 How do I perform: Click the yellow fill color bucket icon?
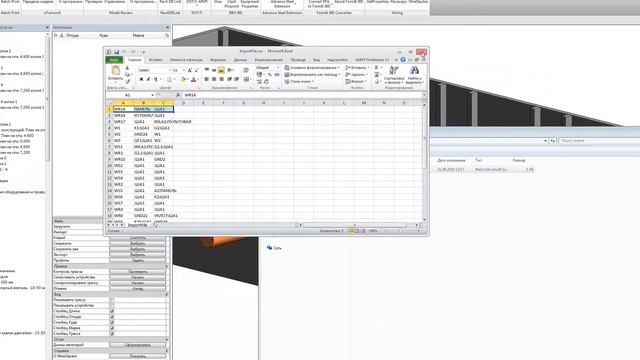point(183,79)
